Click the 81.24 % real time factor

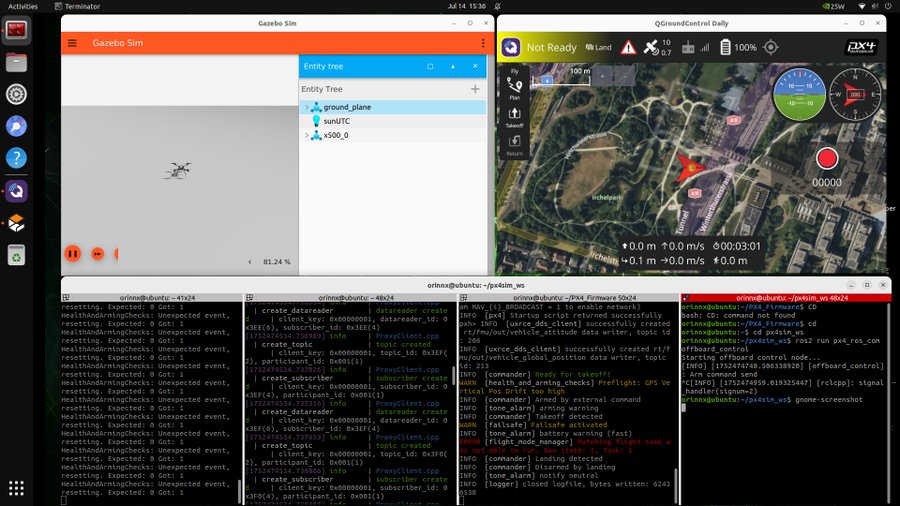[277, 262]
